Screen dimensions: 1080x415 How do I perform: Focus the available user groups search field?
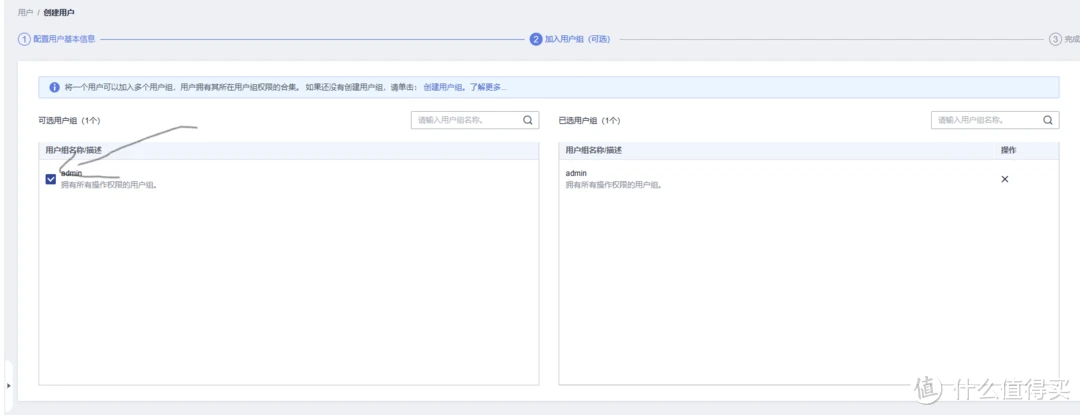[x=475, y=120]
